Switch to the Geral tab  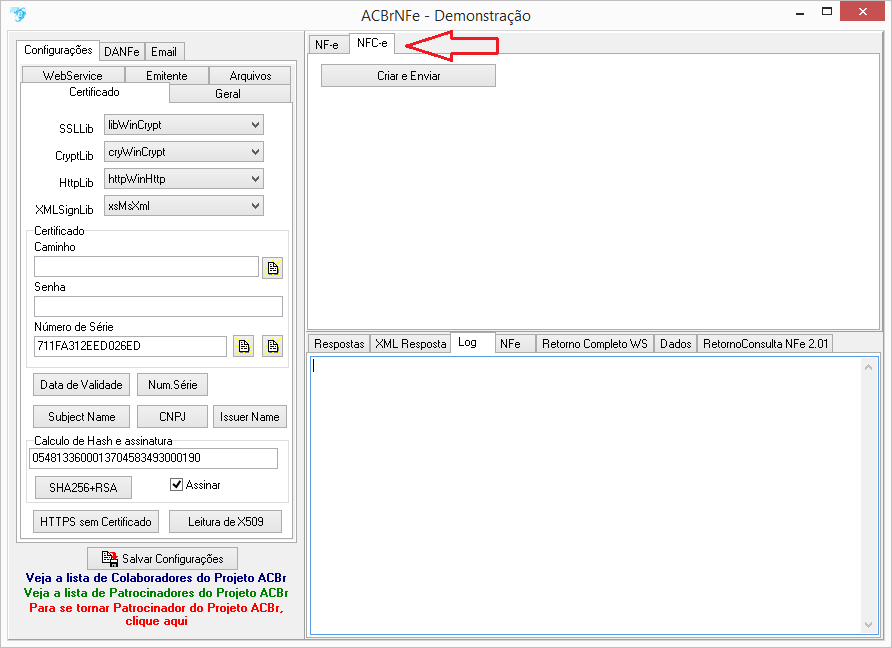[x=228, y=94]
